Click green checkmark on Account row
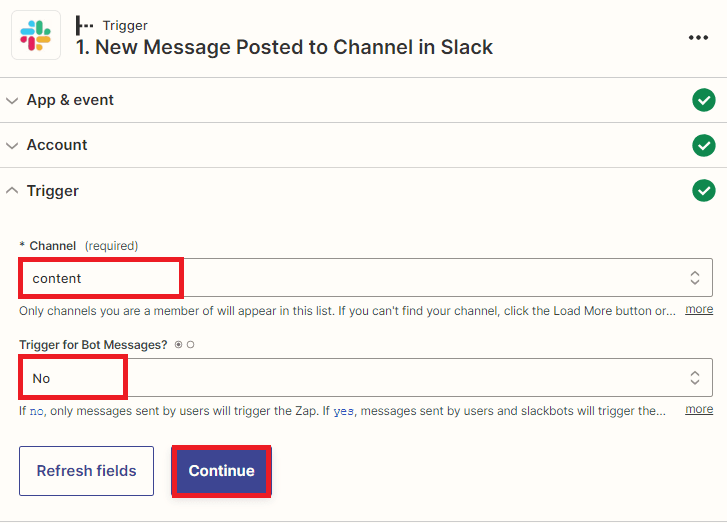Viewport: 727px width, 523px height. pos(704,145)
